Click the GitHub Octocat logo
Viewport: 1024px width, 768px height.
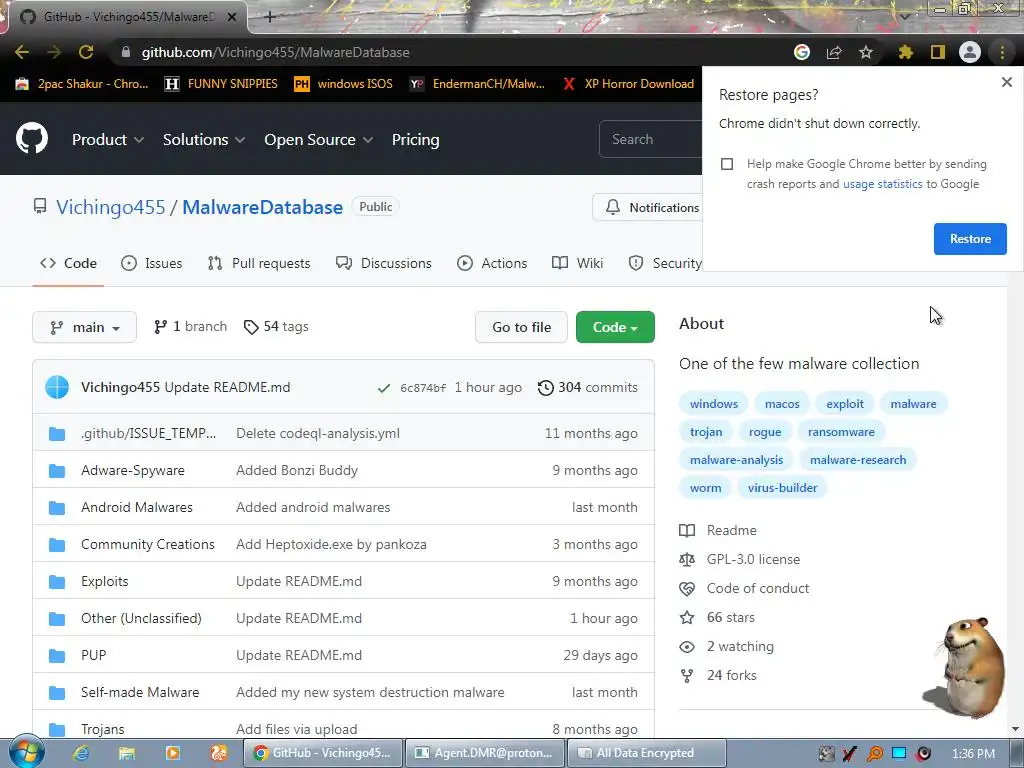(x=31, y=138)
